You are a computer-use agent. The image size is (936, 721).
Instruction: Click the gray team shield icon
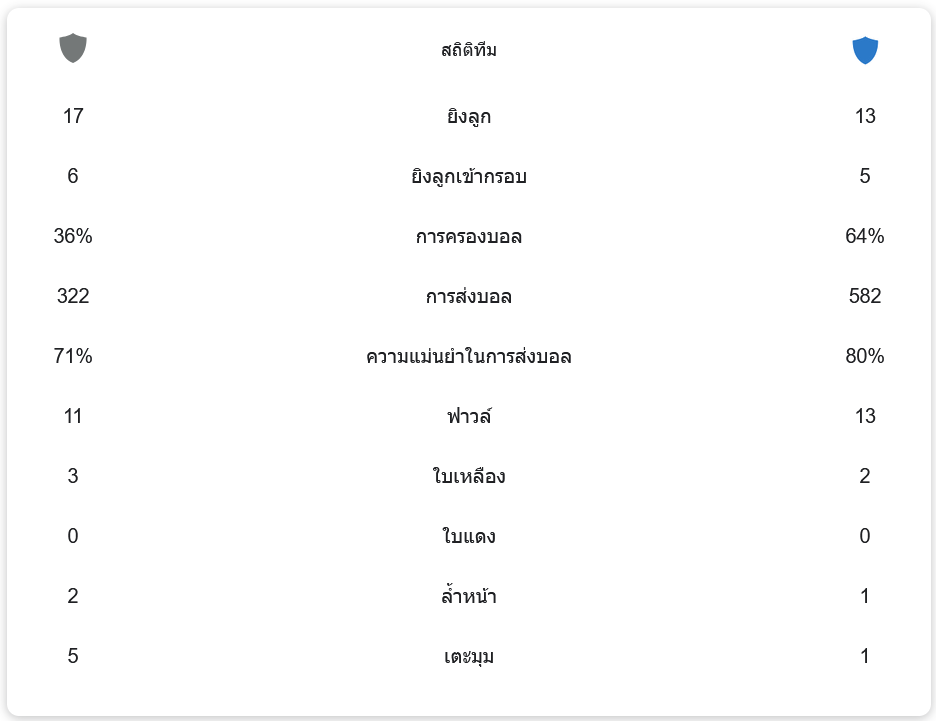73,48
